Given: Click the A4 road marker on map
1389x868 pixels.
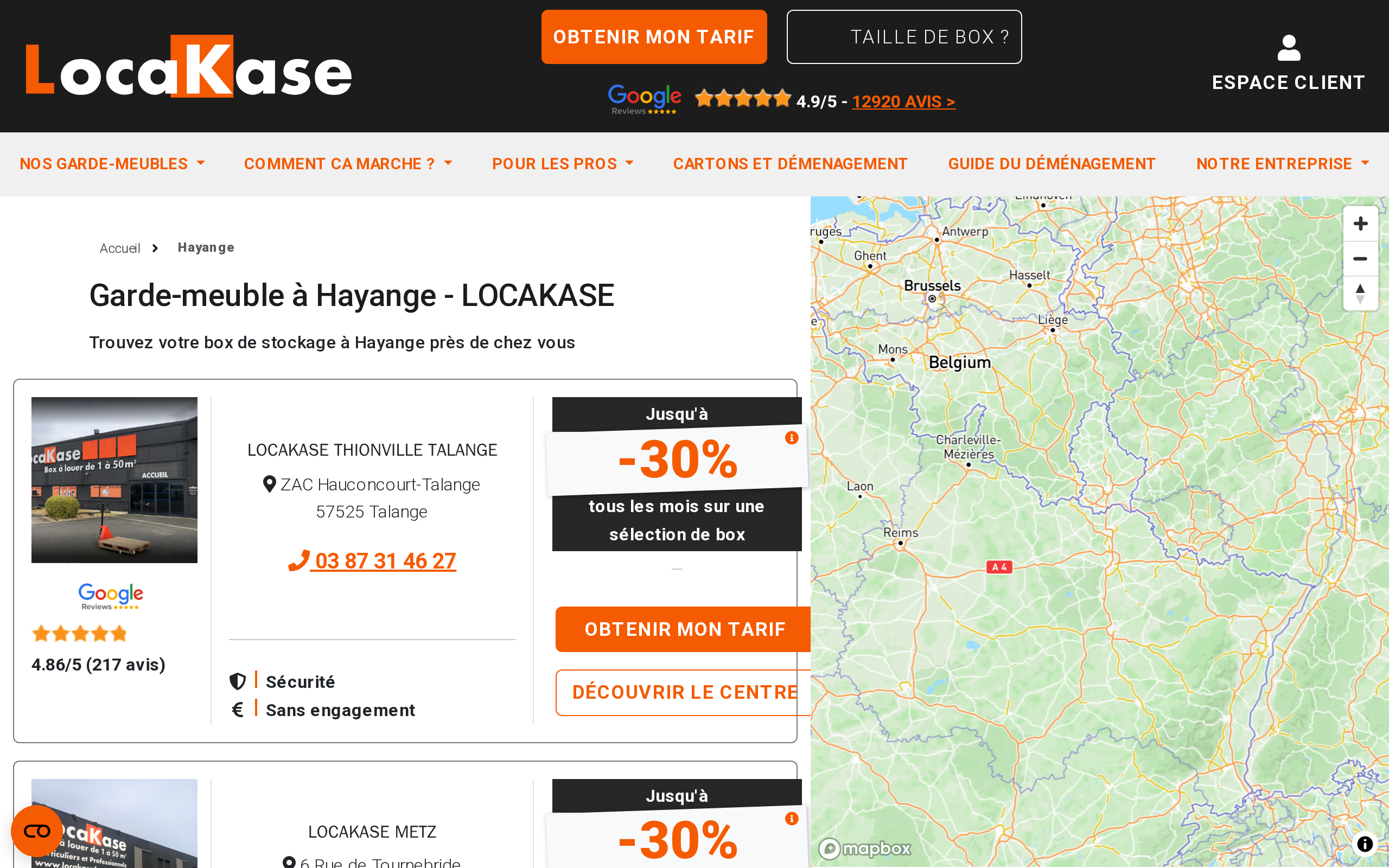Looking at the screenshot, I should coord(999,567).
